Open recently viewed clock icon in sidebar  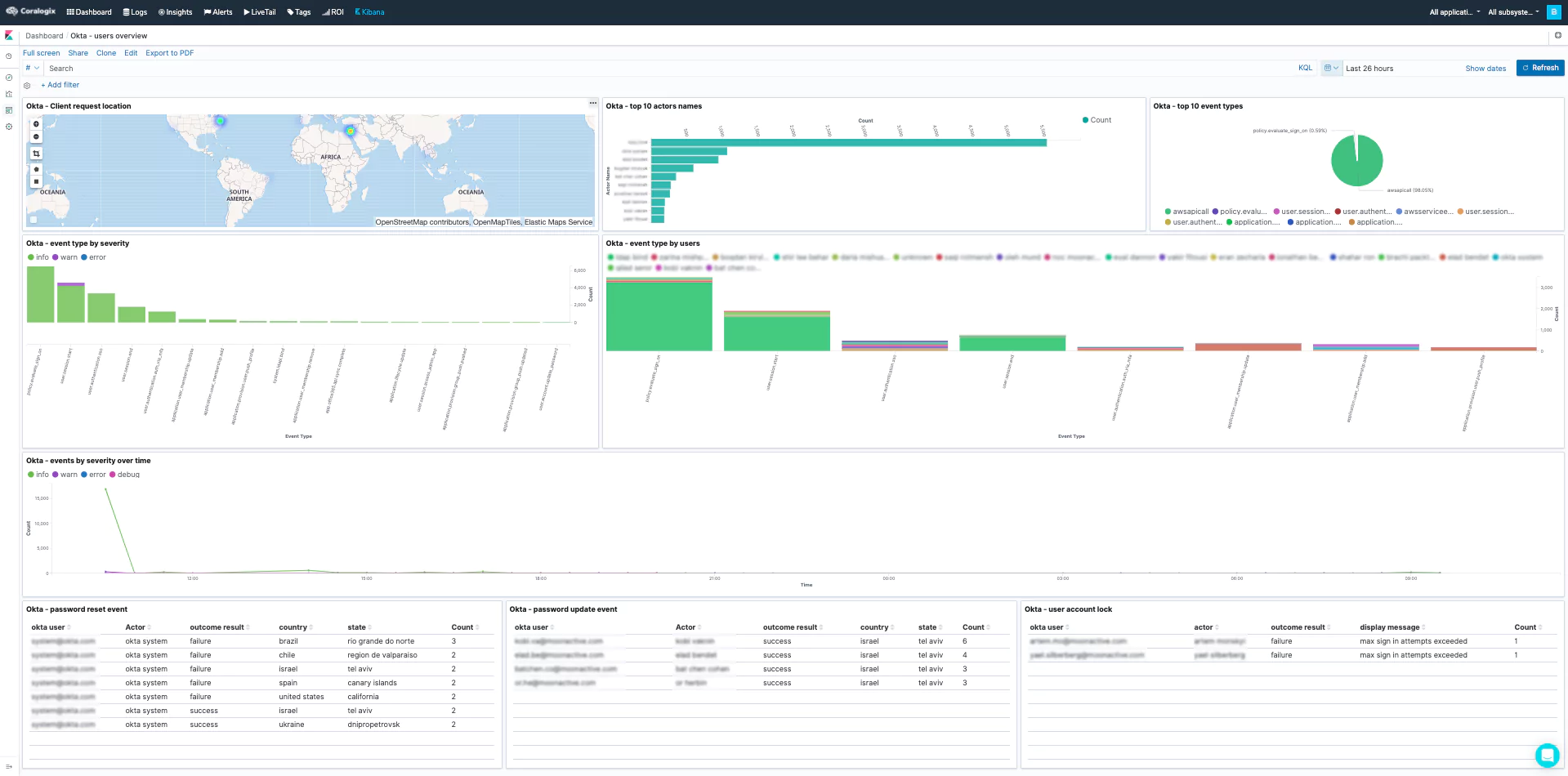coord(9,56)
